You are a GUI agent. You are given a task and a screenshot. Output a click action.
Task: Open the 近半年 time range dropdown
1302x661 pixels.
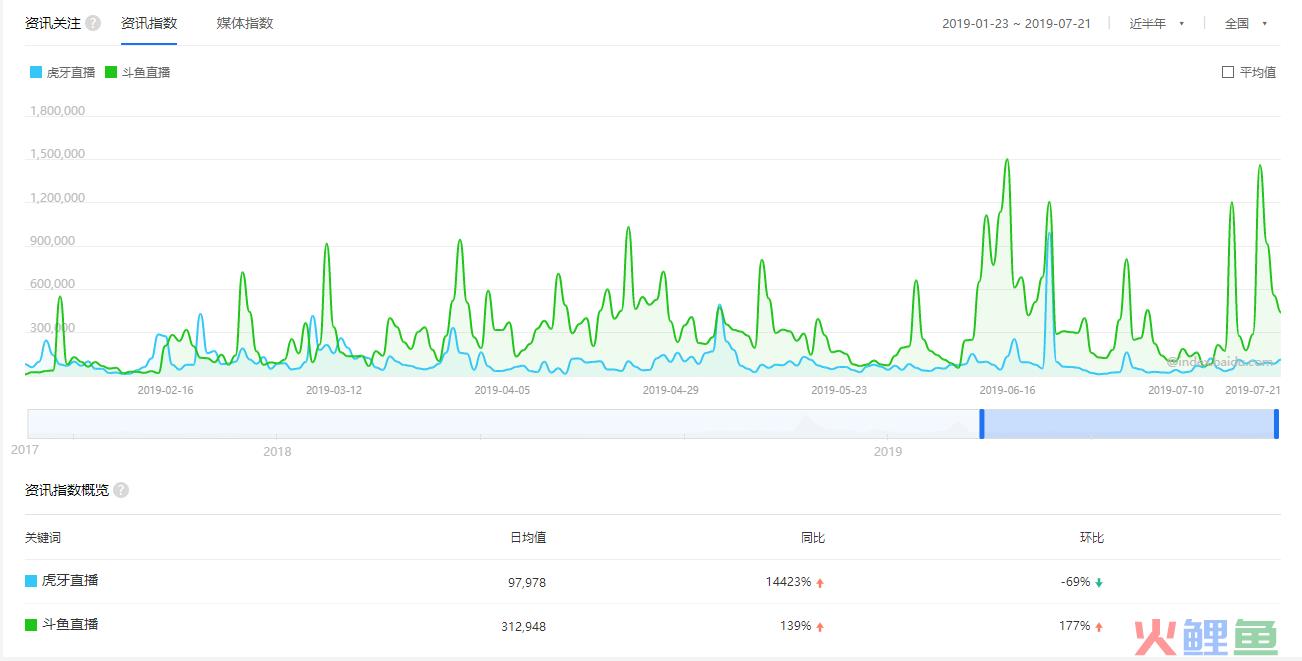1157,23
